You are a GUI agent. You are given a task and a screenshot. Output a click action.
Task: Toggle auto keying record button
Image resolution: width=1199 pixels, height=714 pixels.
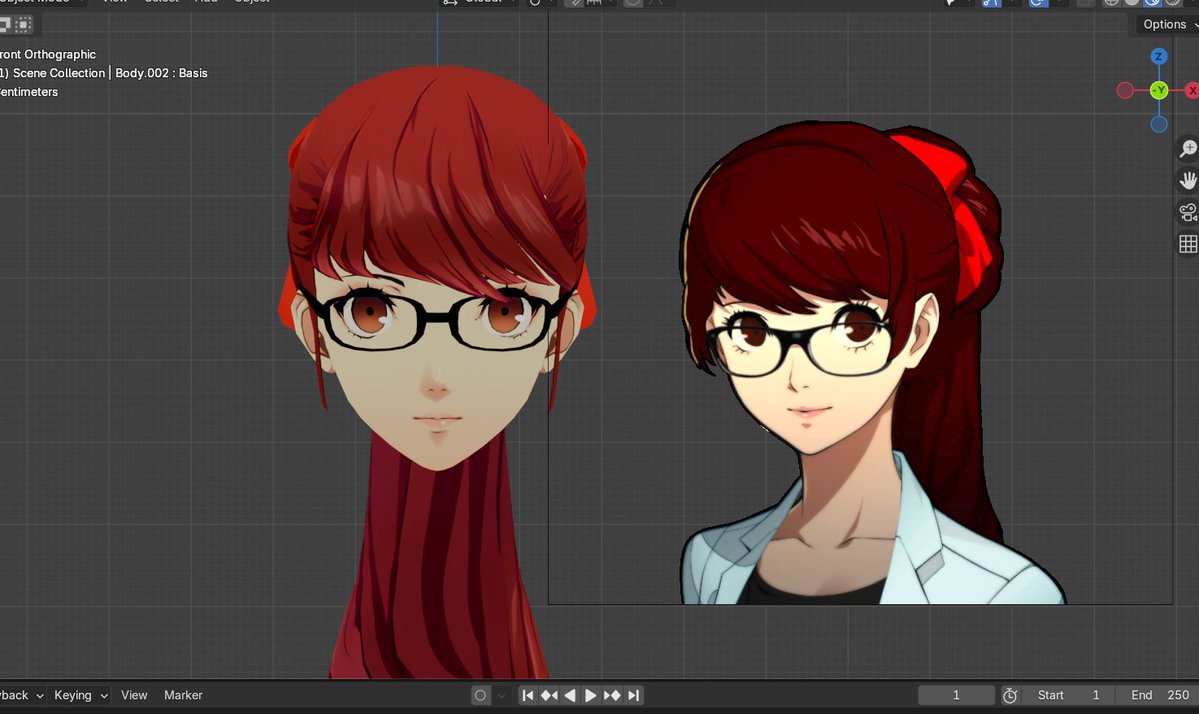(x=480, y=695)
